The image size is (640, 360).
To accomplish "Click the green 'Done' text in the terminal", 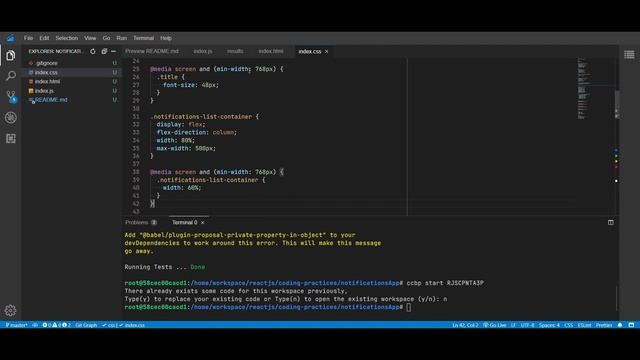I will [198, 267].
